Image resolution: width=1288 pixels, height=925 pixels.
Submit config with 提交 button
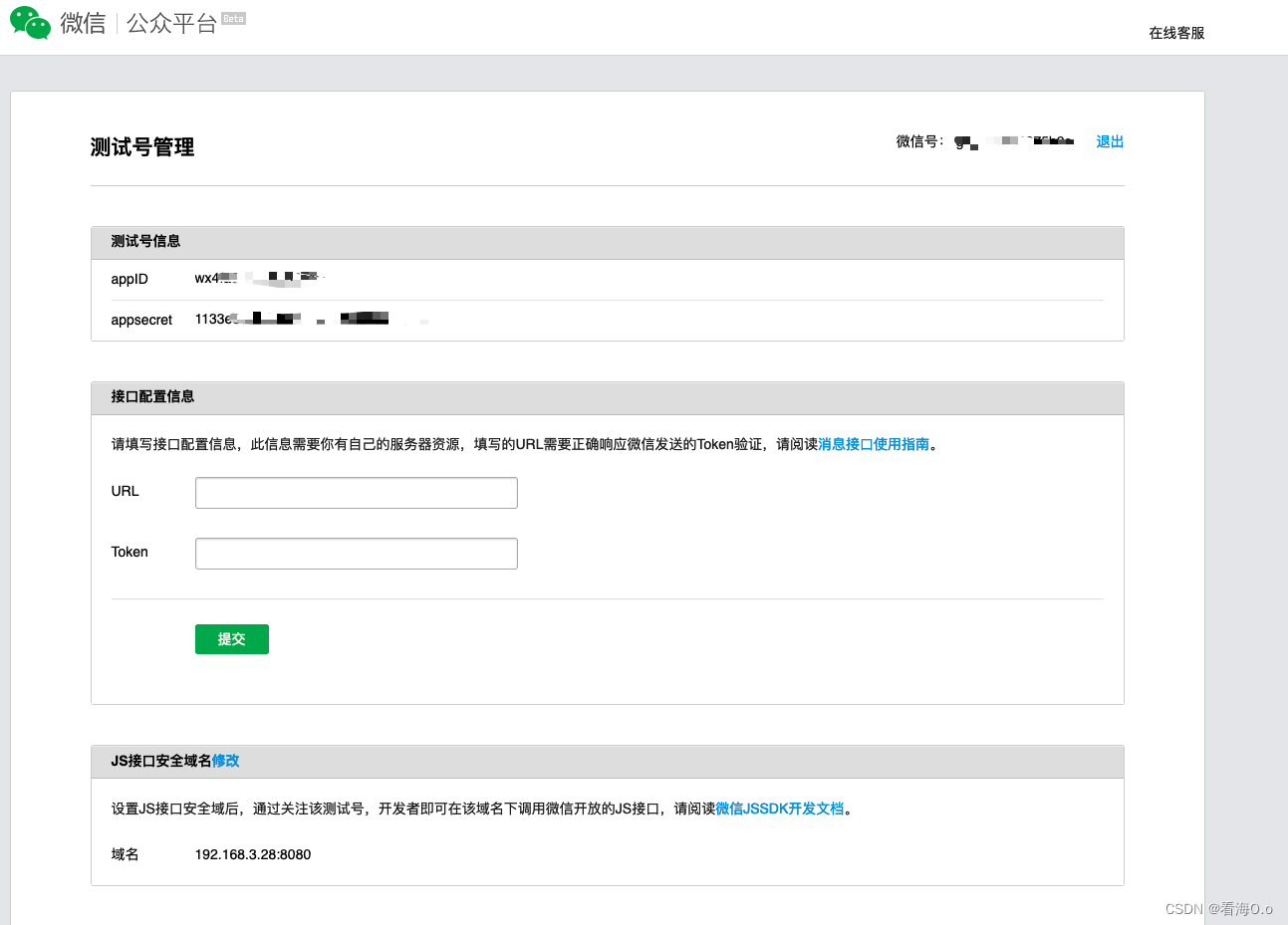point(232,639)
